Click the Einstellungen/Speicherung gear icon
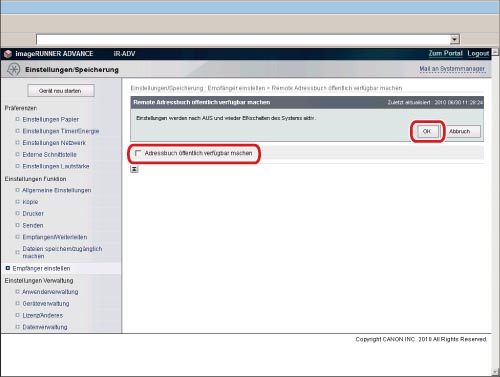This screenshot has height=377, width=500. click(14, 69)
